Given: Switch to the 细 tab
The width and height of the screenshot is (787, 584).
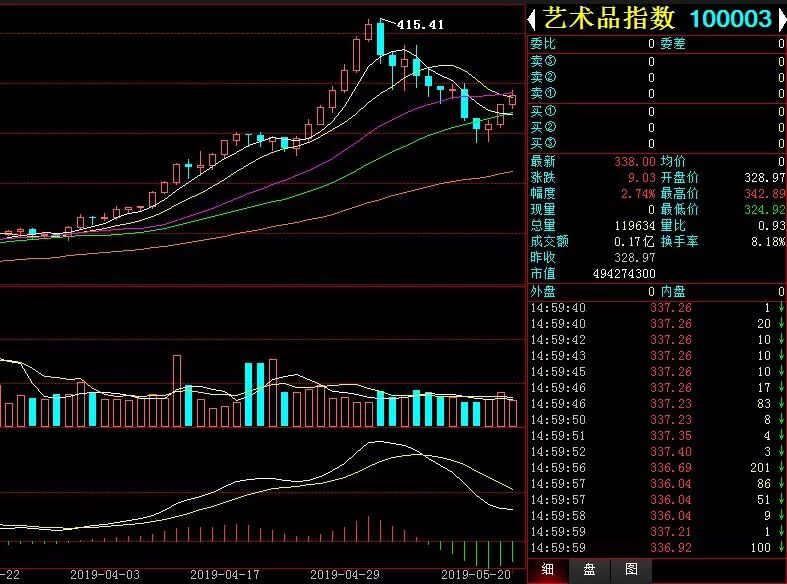Looking at the screenshot, I should click(x=548, y=569).
